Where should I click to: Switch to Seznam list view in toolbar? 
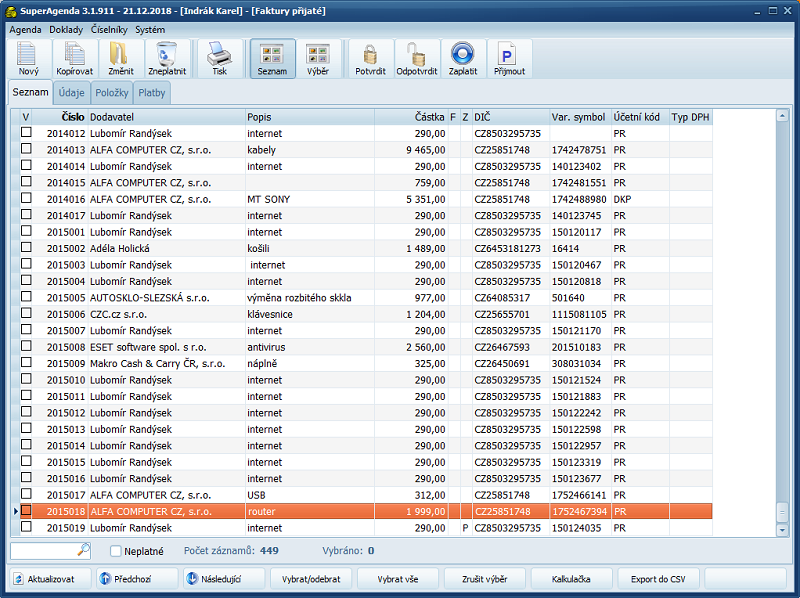click(x=272, y=59)
